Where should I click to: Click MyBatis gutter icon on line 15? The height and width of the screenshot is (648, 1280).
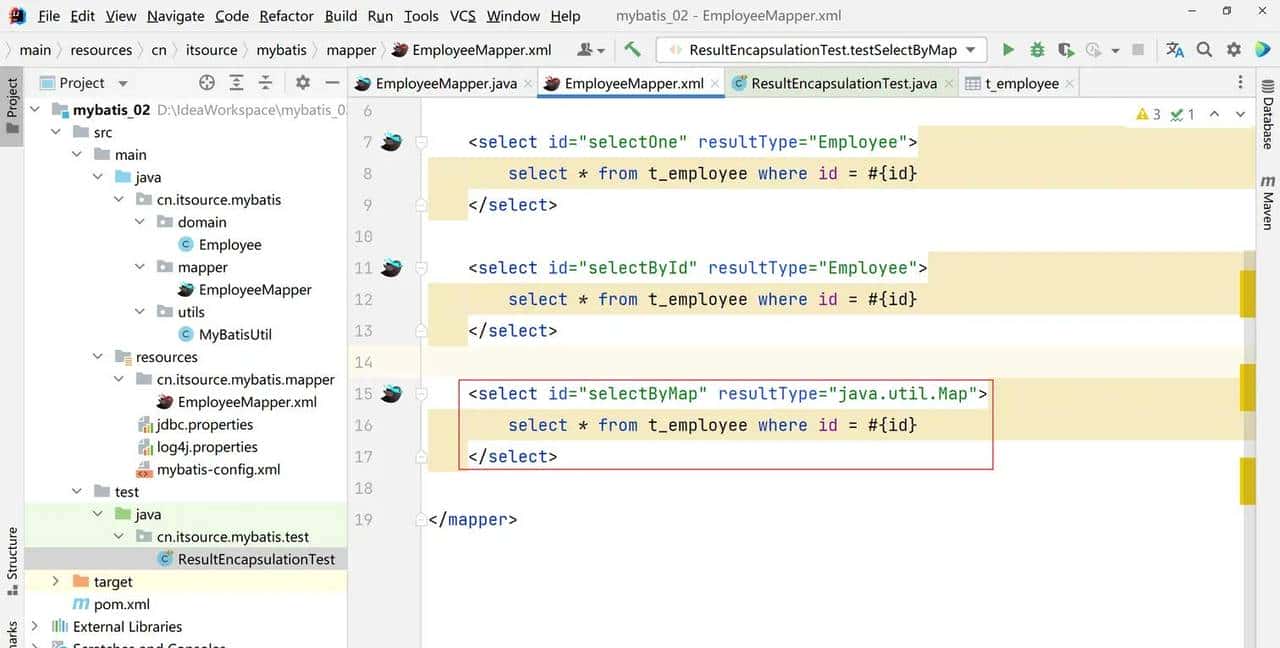click(x=391, y=394)
